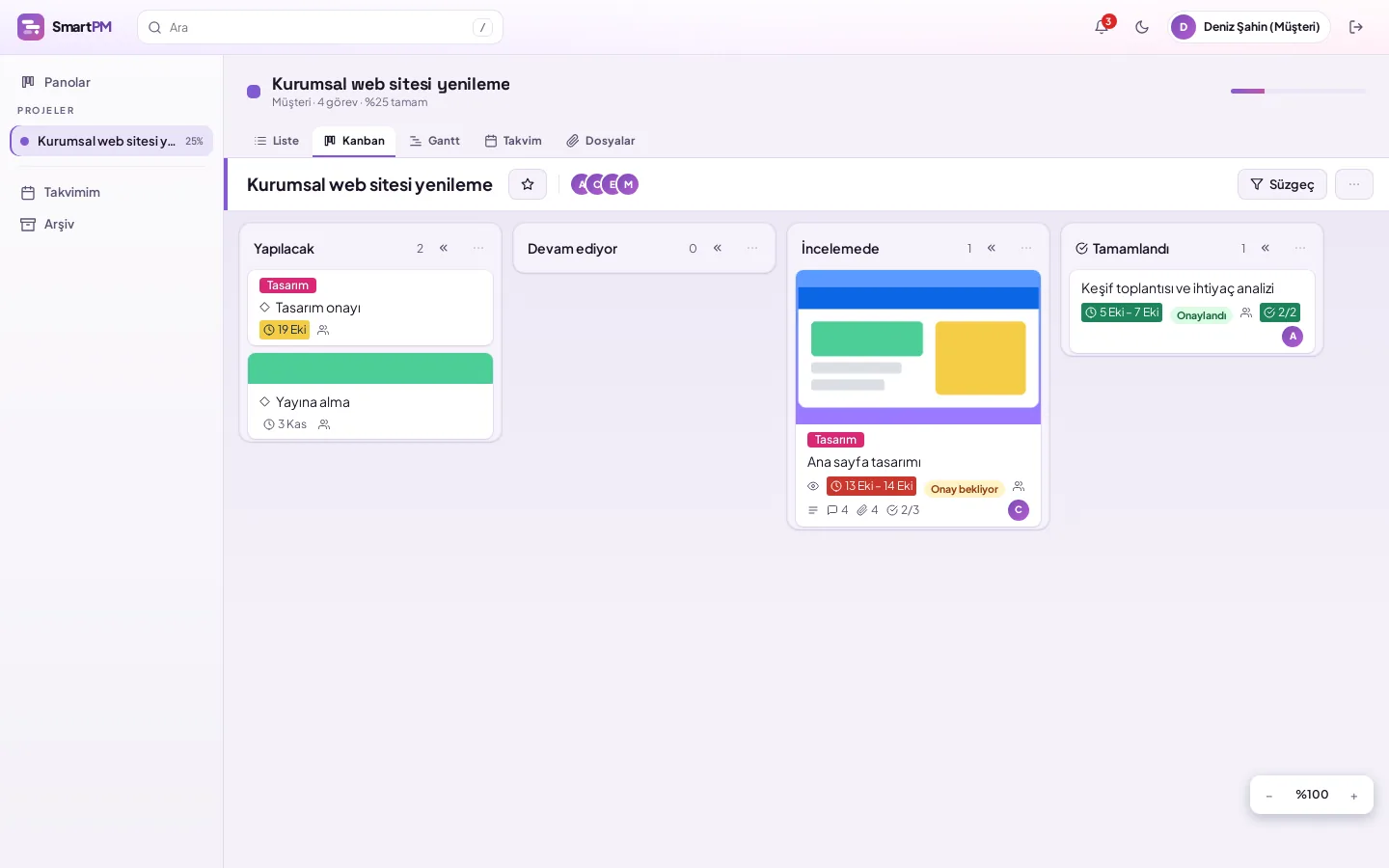Viewport: 1389px width, 868px height.
Task: Open the Süzgeç filter
Action: (x=1282, y=184)
